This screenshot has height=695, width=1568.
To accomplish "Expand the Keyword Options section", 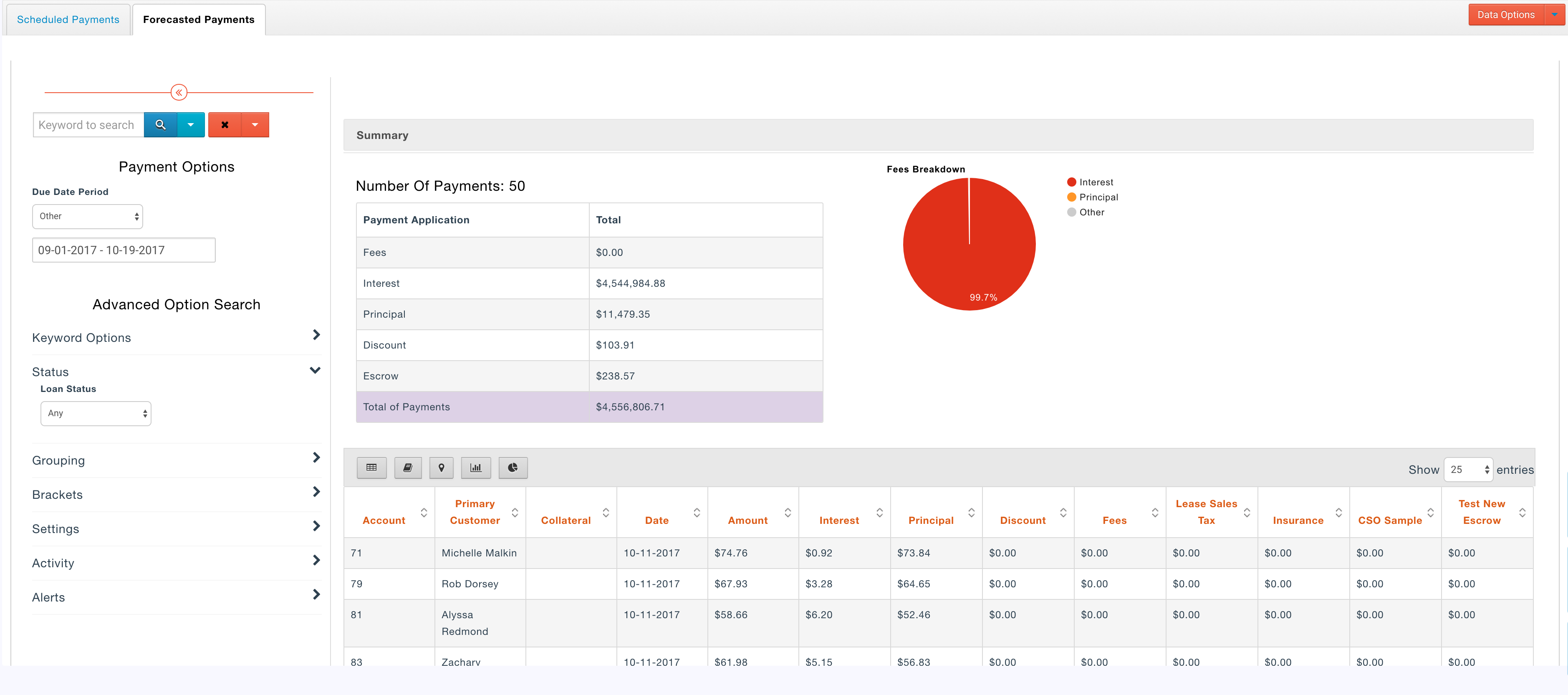I will 176,337.
